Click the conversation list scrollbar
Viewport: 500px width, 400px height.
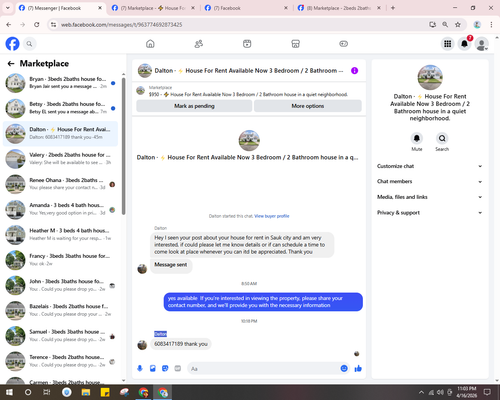(124, 146)
